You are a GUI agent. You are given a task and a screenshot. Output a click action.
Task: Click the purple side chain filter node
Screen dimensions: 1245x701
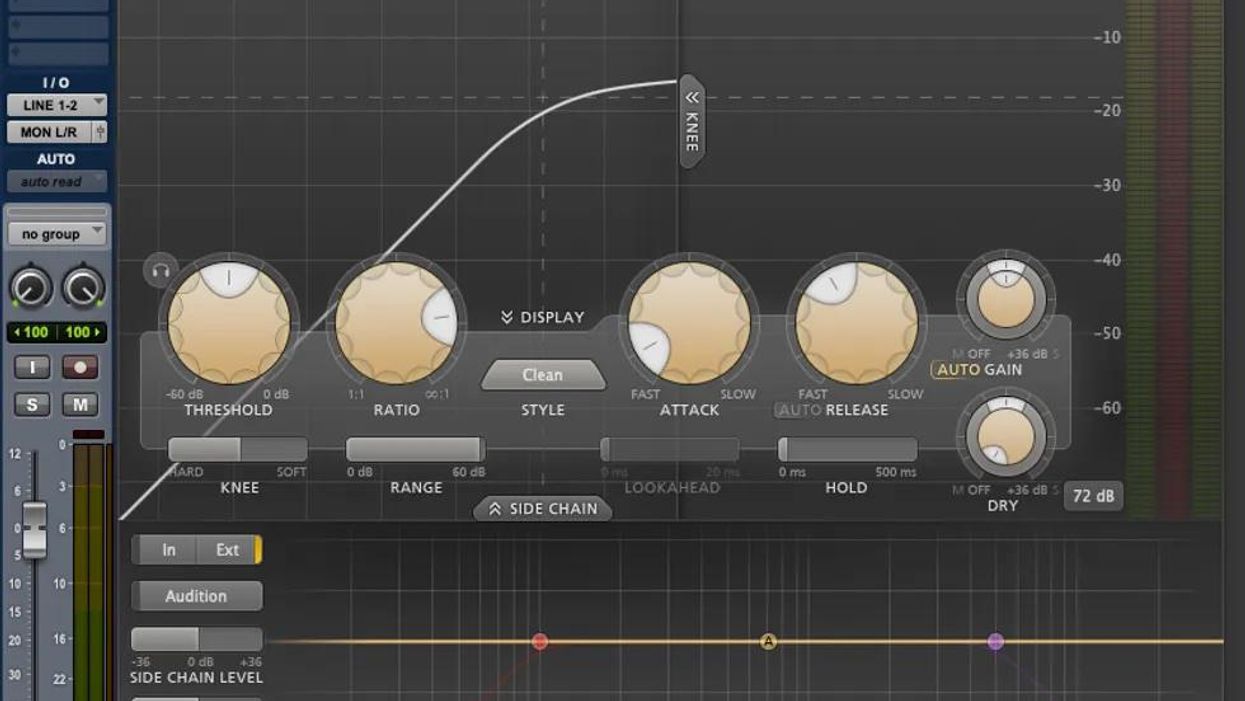click(x=995, y=641)
